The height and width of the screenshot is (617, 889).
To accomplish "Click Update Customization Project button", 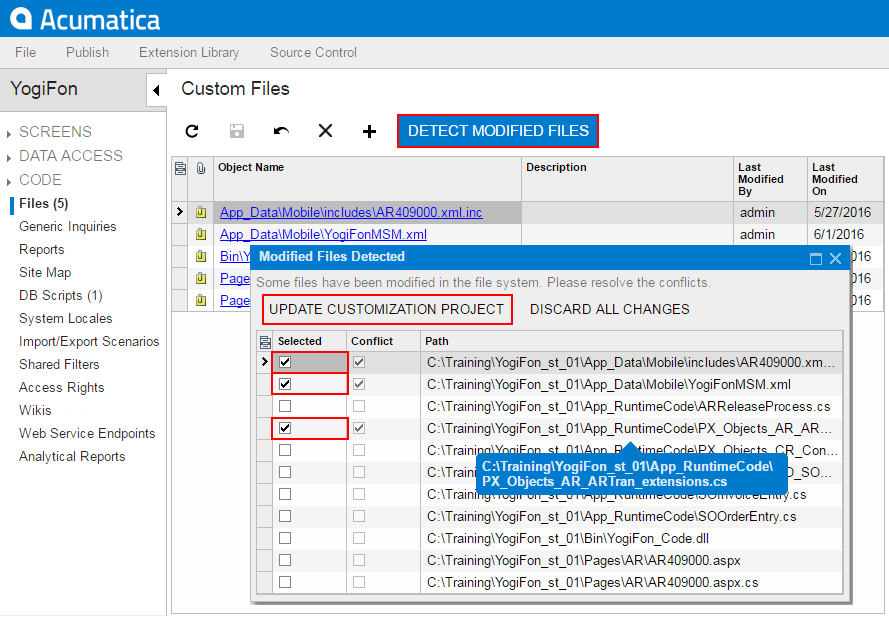I will click(387, 309).
